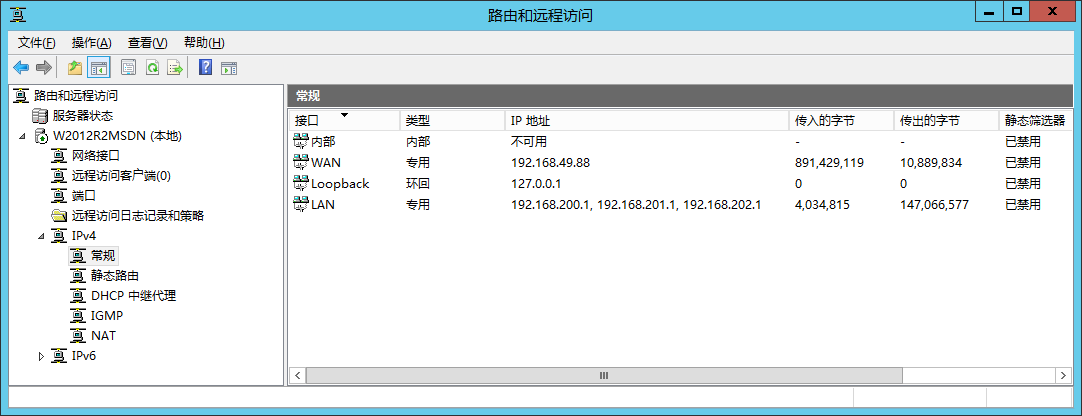Click 环回 type in Loopback row

click(417, 184)
